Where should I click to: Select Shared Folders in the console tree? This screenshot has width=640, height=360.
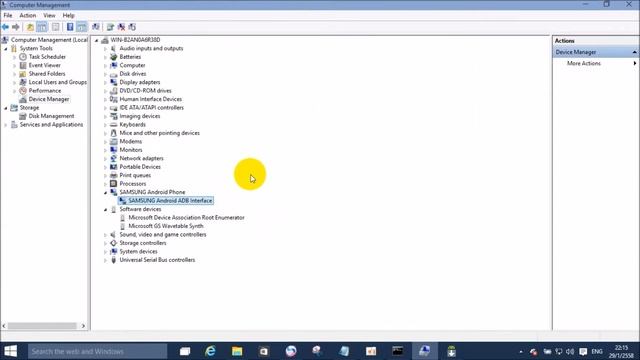[x=47, y=74]
